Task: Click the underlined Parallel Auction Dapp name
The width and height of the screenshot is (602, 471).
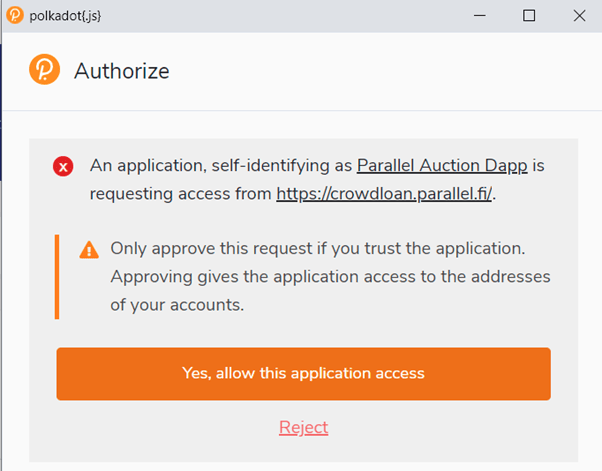Action: [x=442, y=165]
